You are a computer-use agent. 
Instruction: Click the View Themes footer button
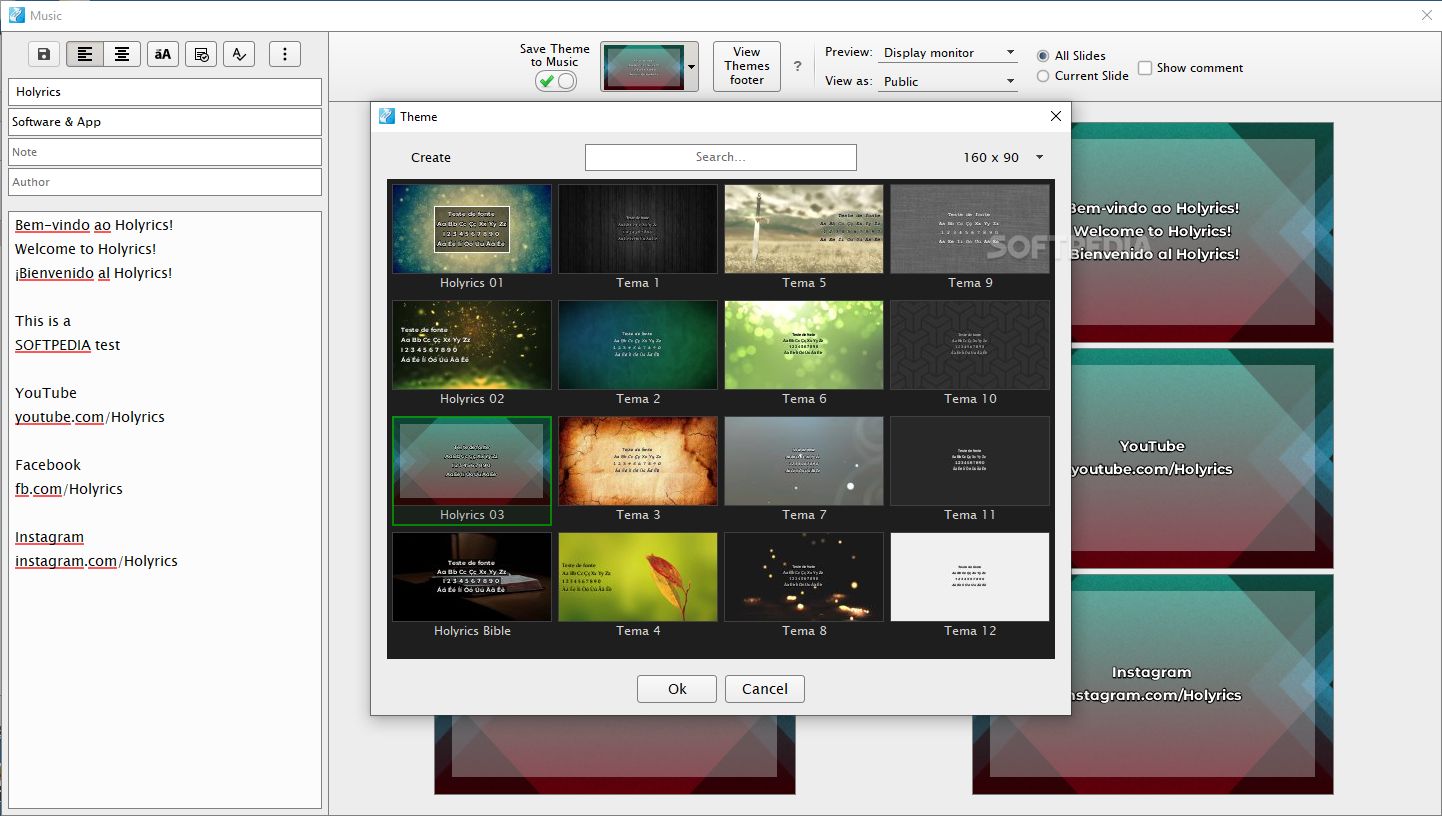(x=747, y=66)
